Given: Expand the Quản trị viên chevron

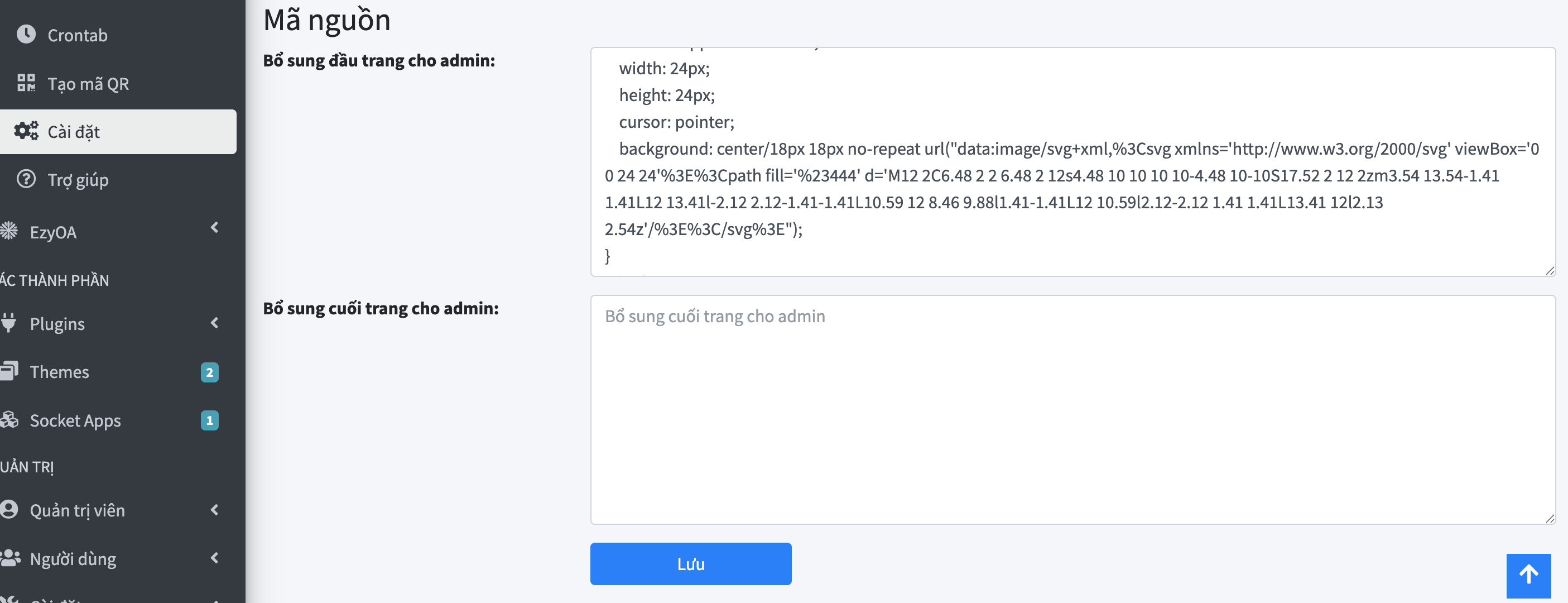Looking at the screenshot, I should pos(214,510).
